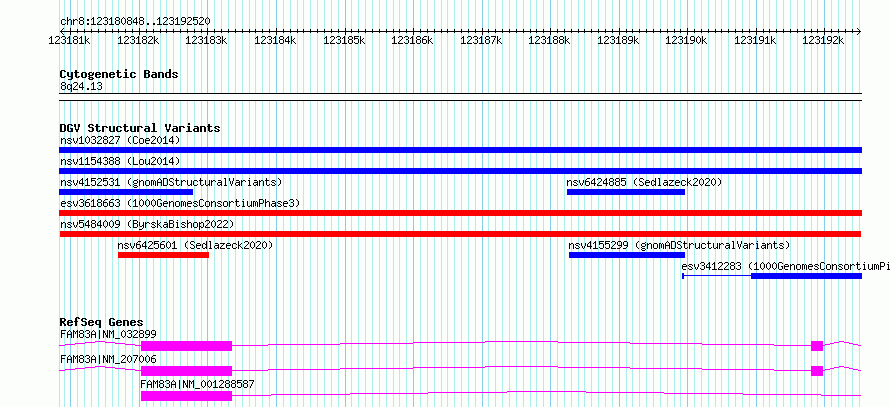This screenshot has width=890, height=407.
Task: Click the 123184k ruler label
Action: (275, 40)
